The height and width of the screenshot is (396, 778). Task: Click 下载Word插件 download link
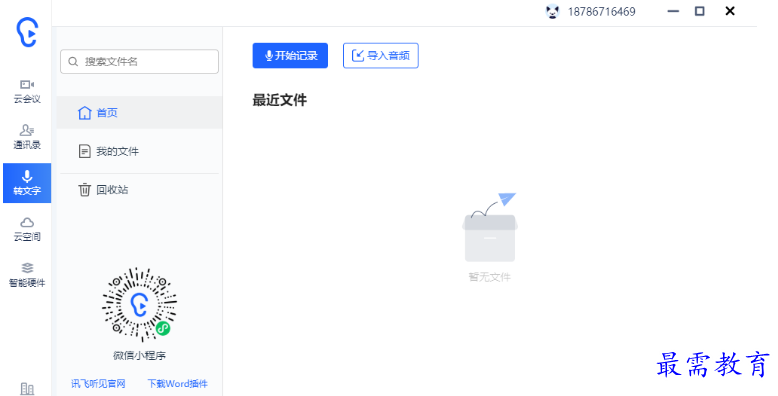pyautogui.click(x=178, y=384)
